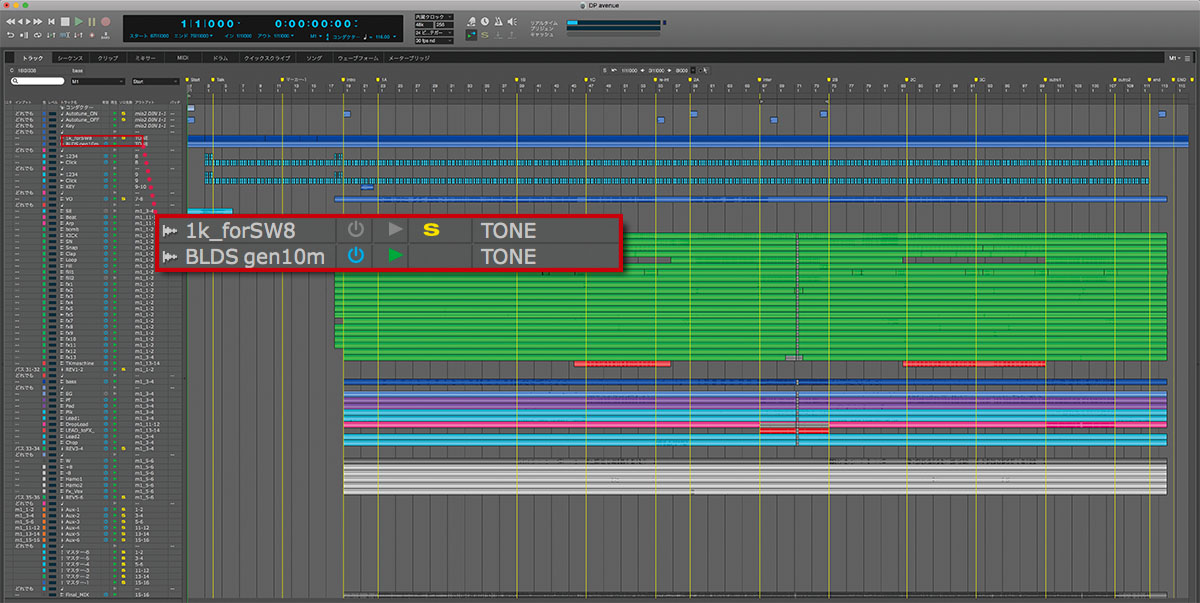
Task: Click the Pause transport button
Action: pyautogui.click(x=91, y=22)
